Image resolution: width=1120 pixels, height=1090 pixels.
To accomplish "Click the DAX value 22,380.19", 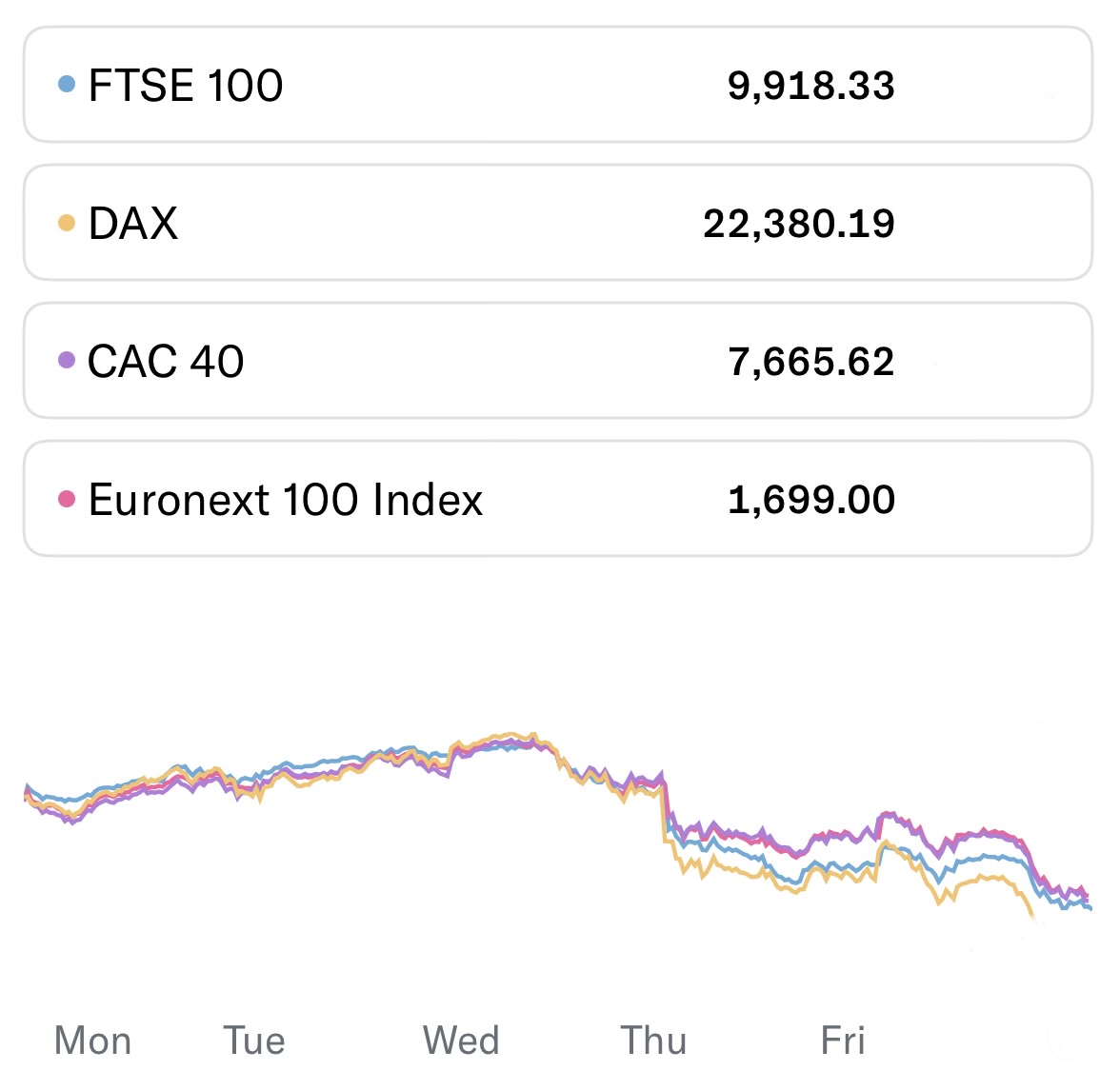I will (798, 224).
